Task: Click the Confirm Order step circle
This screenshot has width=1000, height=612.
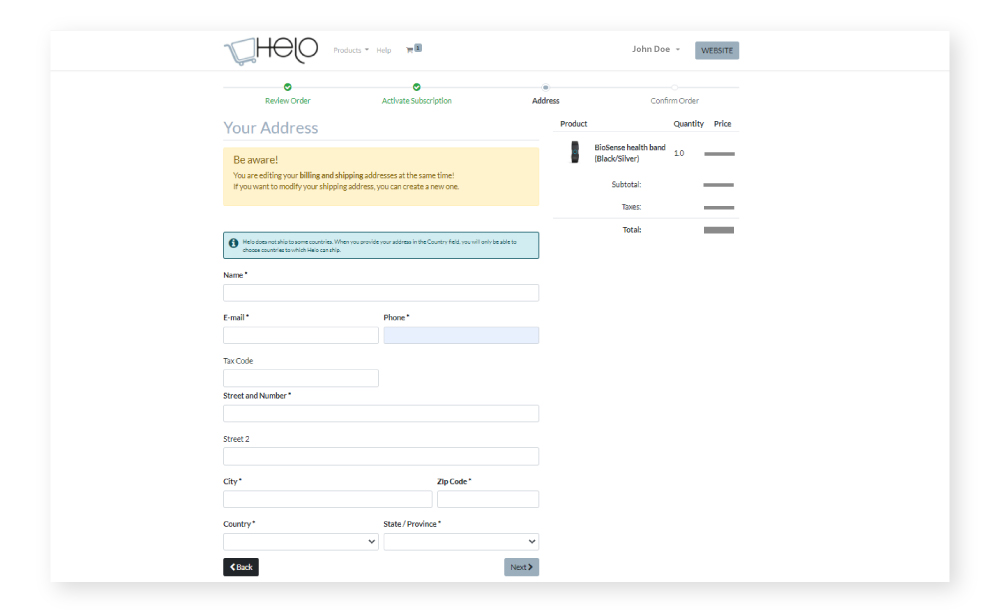Action: point(675,88)
